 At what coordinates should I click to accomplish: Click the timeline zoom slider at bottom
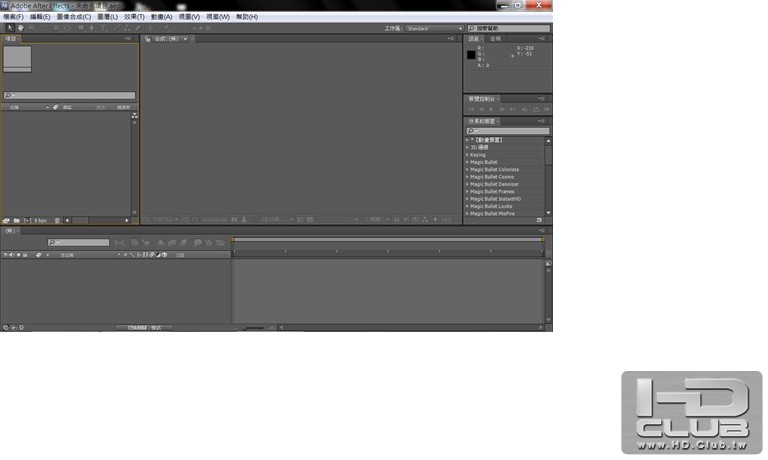(x=253, y=328)
